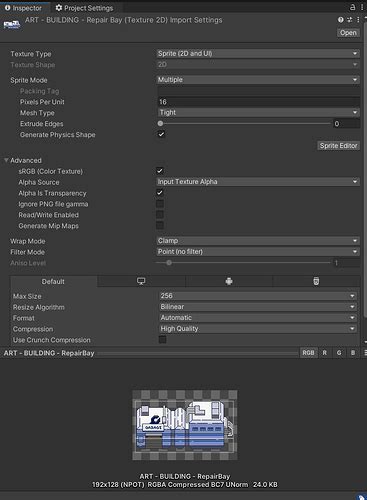Switch to the Inspector tab

point(23,8)
